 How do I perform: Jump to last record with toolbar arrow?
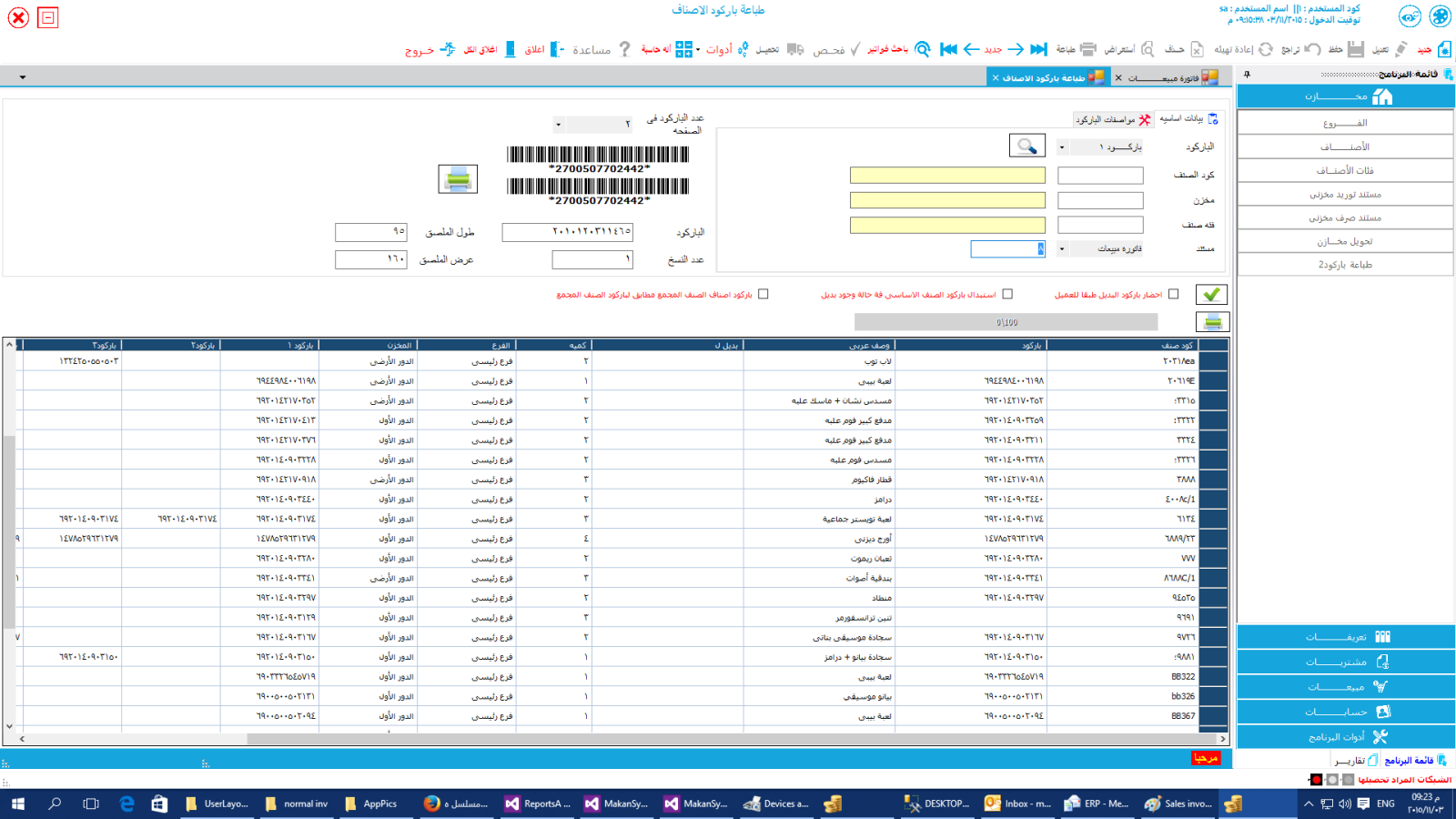coord(948,49)
